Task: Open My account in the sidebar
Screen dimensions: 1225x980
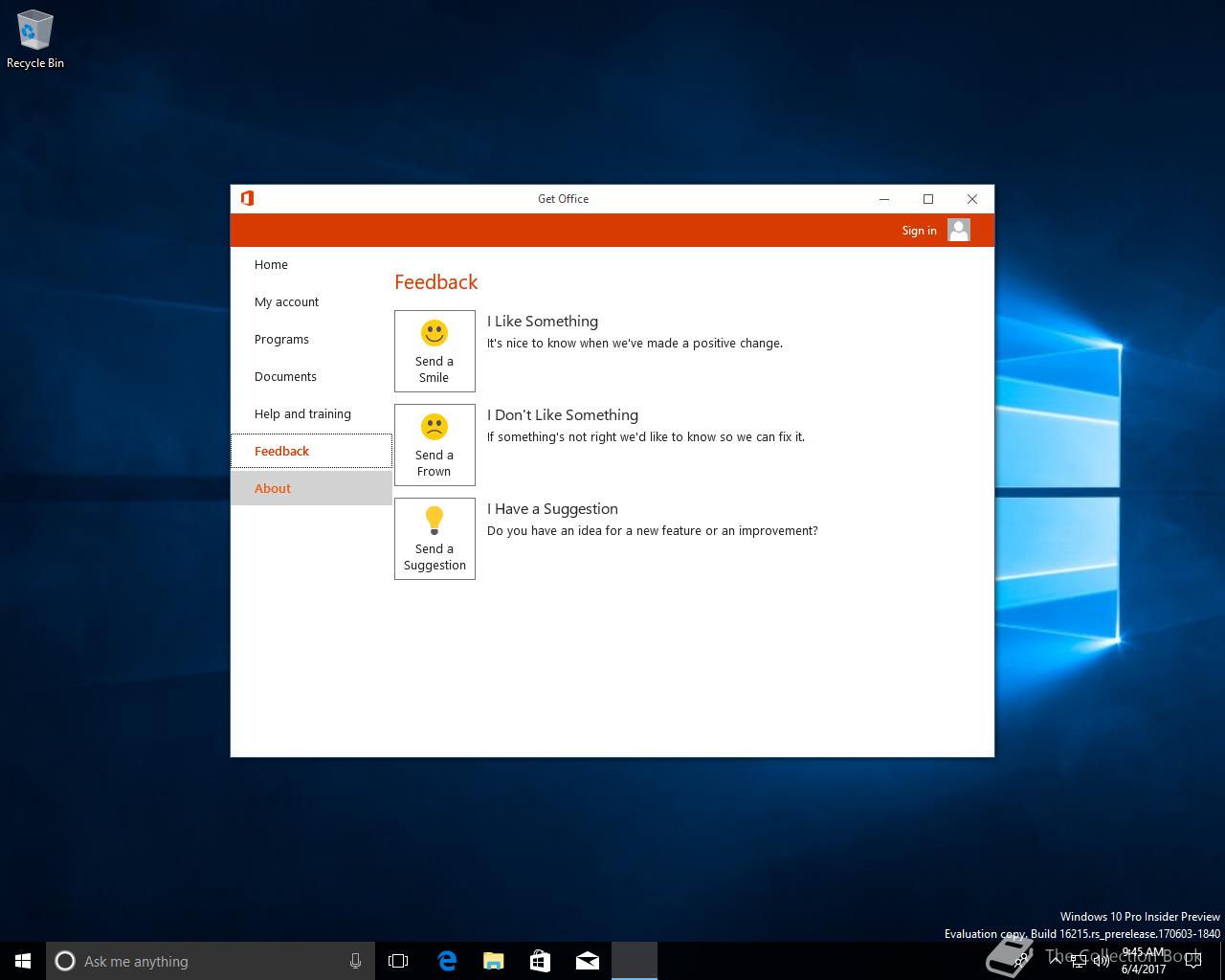Action: [x=311, y=302]
